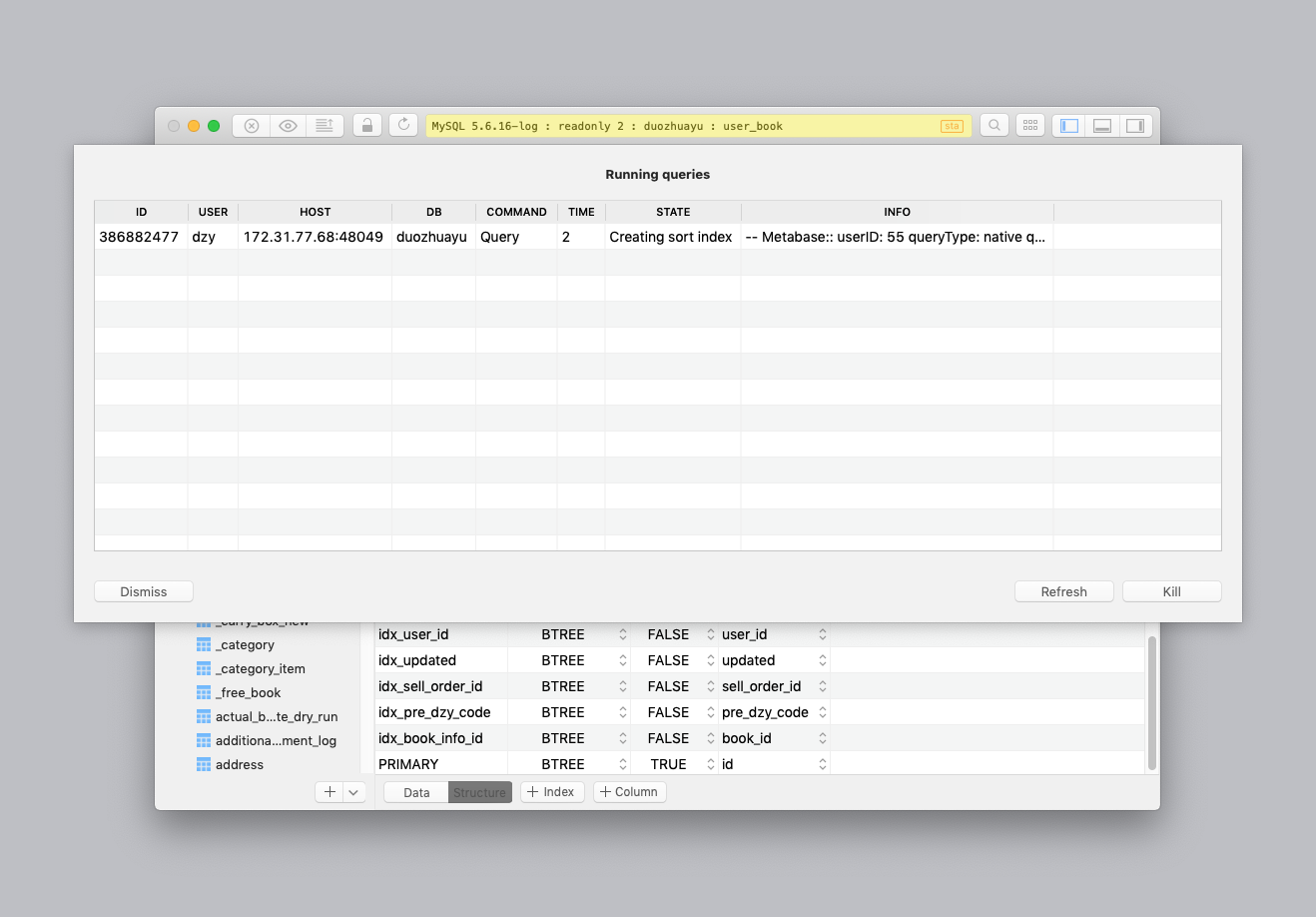Screen dimensions: 1316x917
Task: Kill the selected running query
Action: click(x=1170, y=590)
